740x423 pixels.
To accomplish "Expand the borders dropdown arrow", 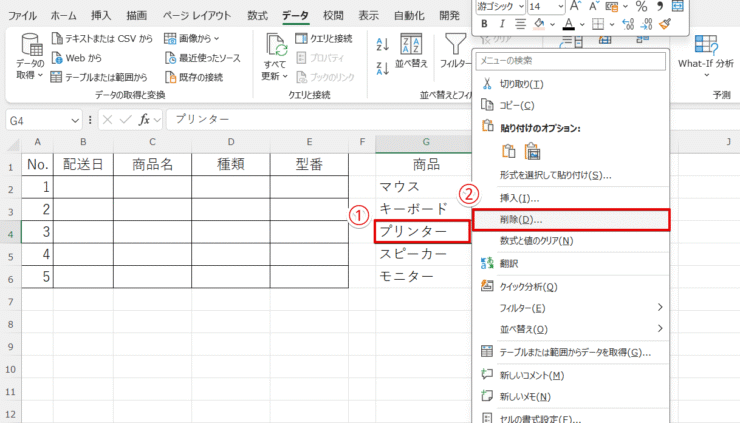I will coord(612,24).
